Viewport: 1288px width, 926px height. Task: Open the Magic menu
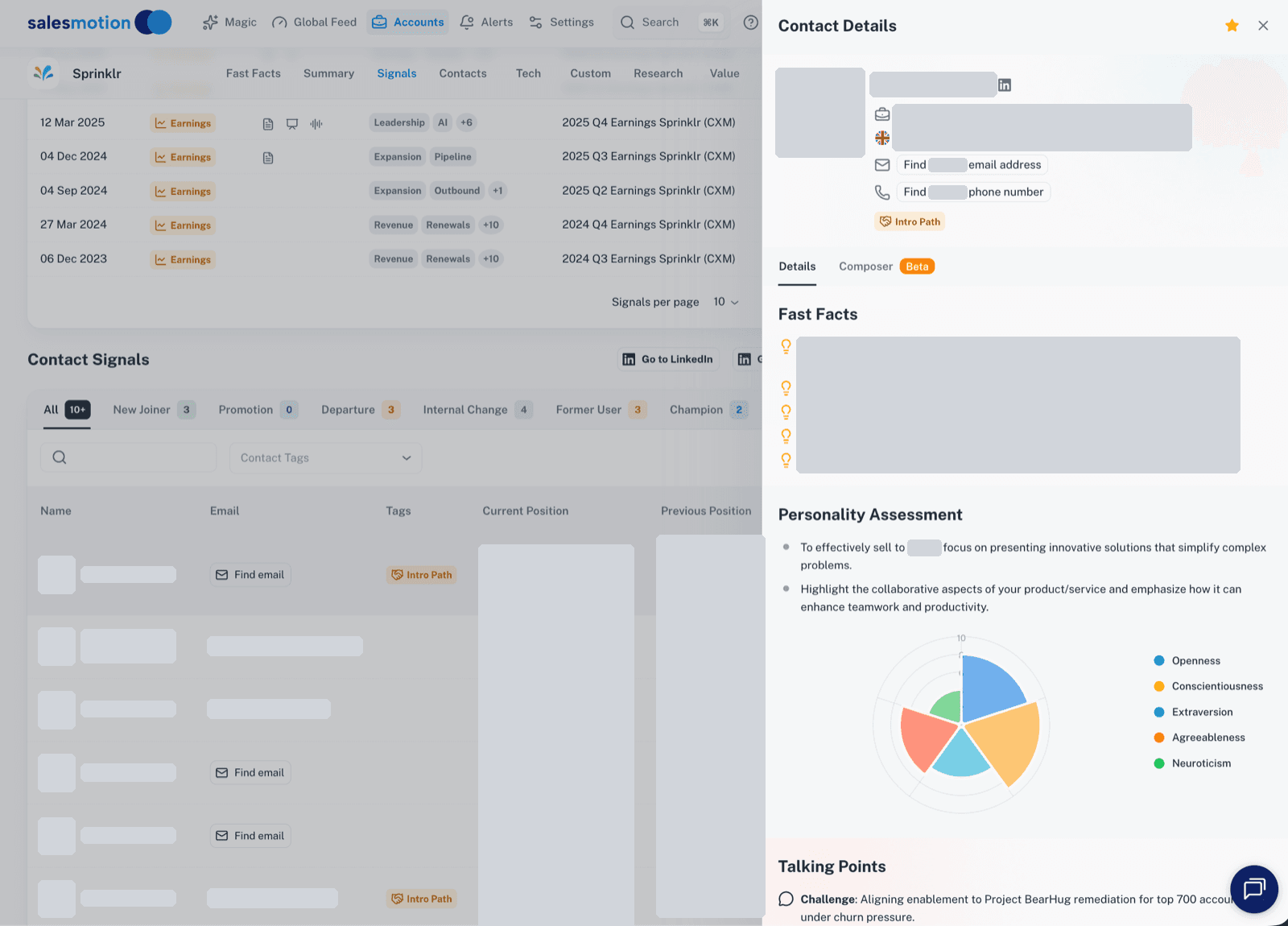click(x=229, y=23)
